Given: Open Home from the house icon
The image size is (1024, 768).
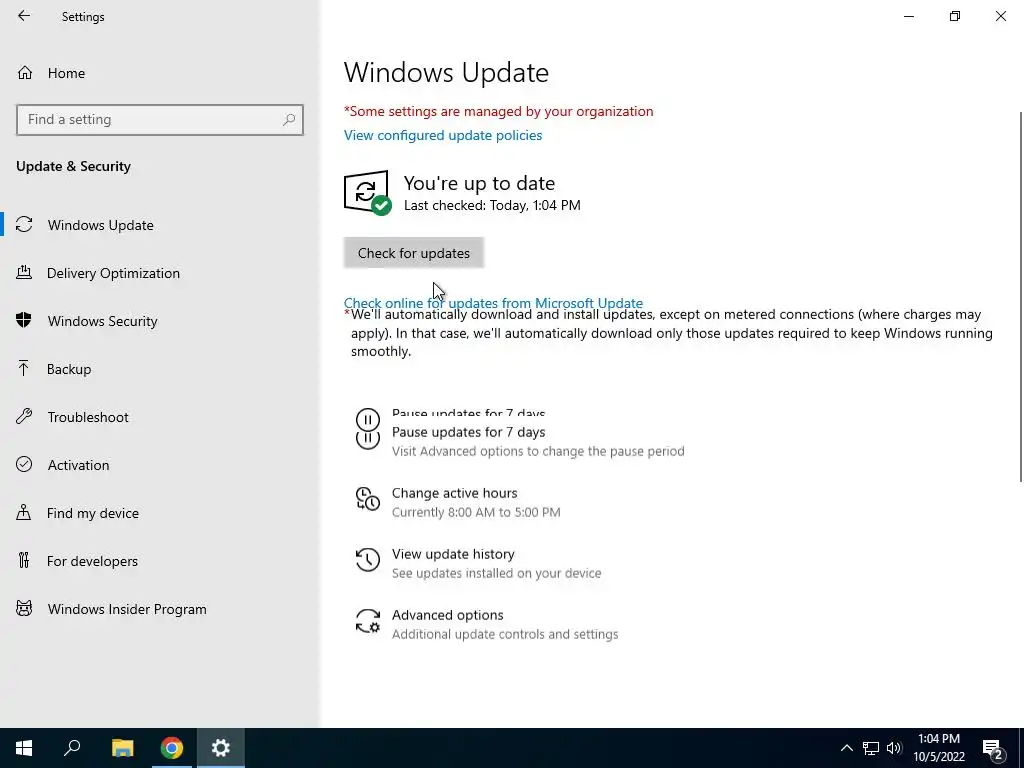Looking at the screenshot, I should (25, 72).
